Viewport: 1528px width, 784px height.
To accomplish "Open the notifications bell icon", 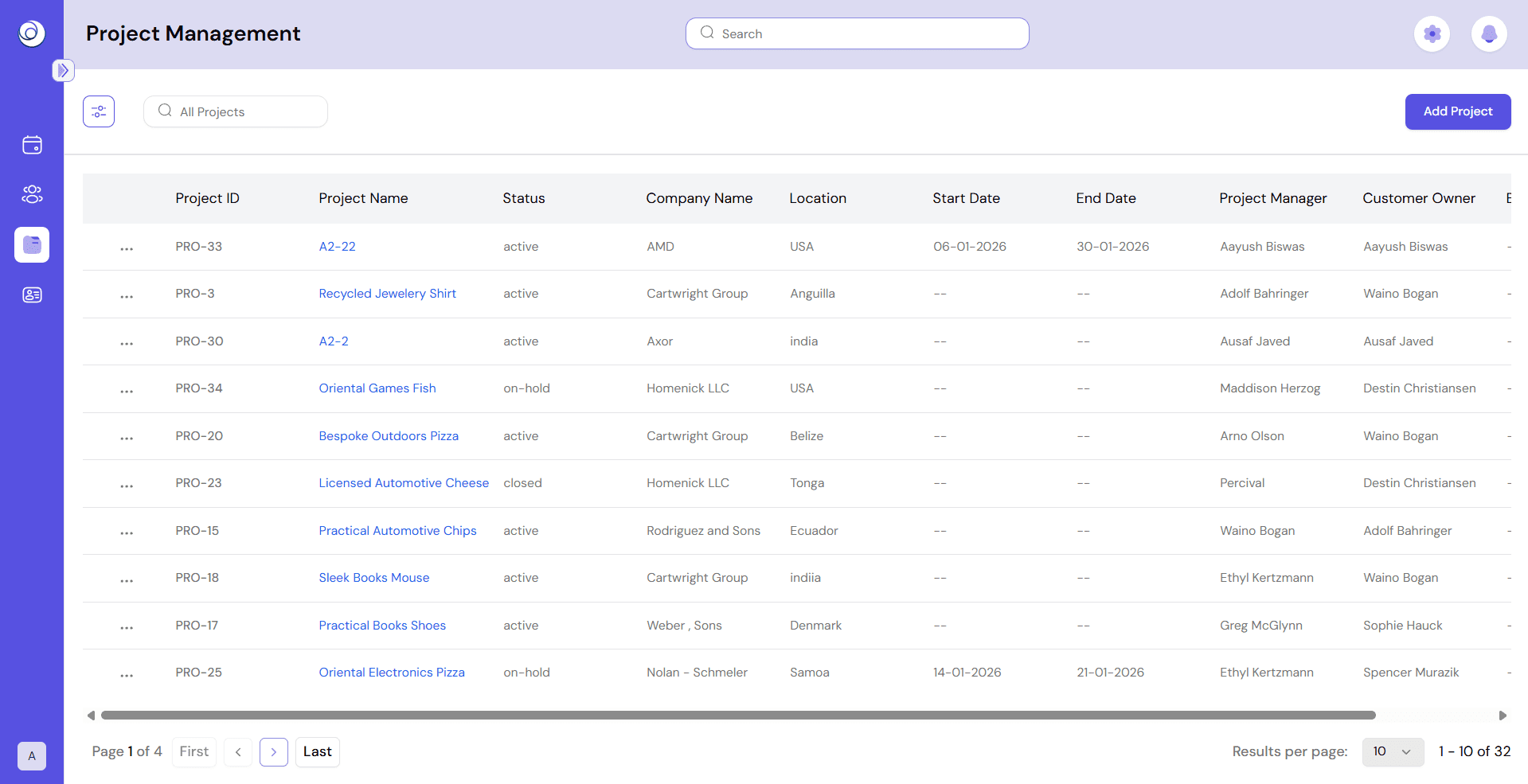I will [1489, 33].
